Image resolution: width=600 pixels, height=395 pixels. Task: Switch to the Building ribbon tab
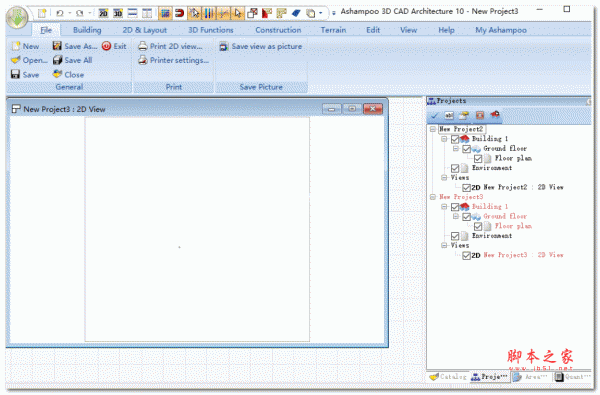(87, 30)
